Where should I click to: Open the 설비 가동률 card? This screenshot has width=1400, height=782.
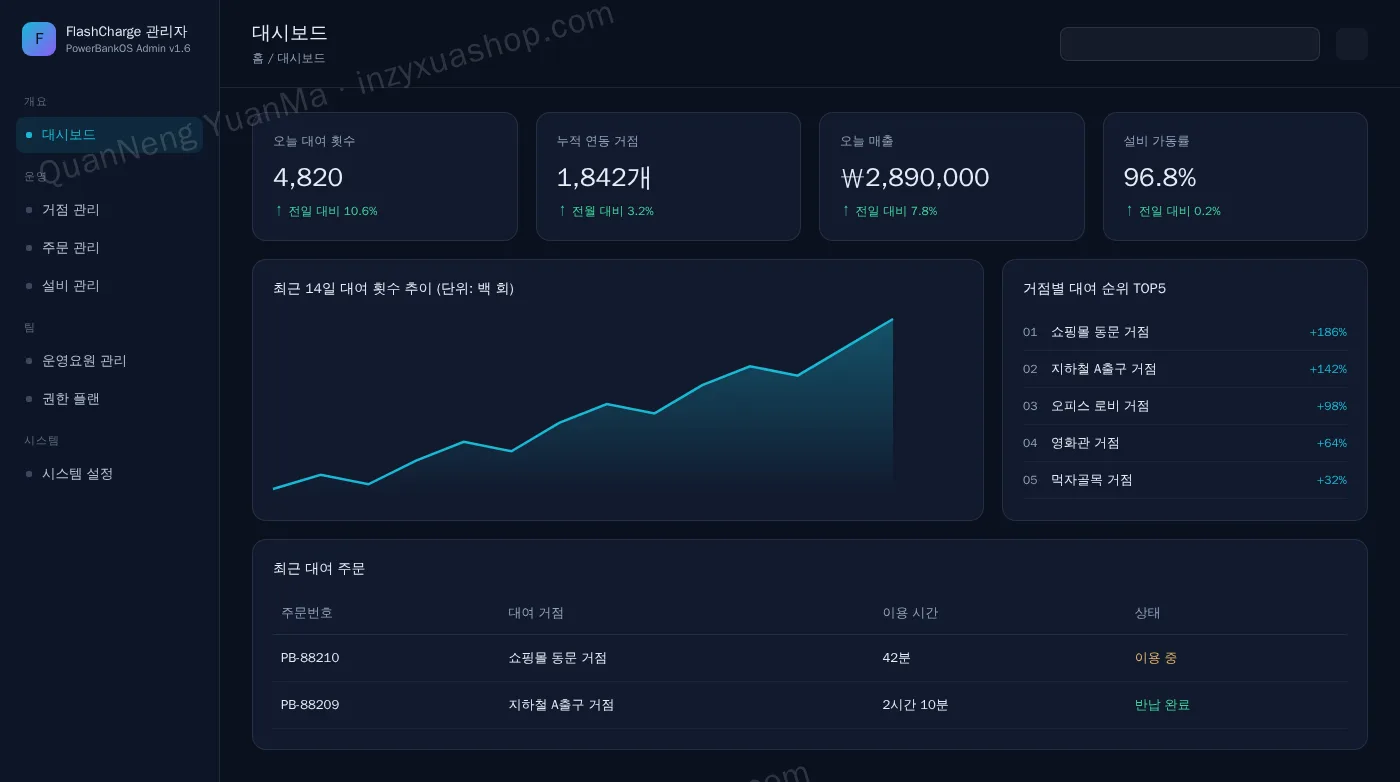(x=1235, y=176)
